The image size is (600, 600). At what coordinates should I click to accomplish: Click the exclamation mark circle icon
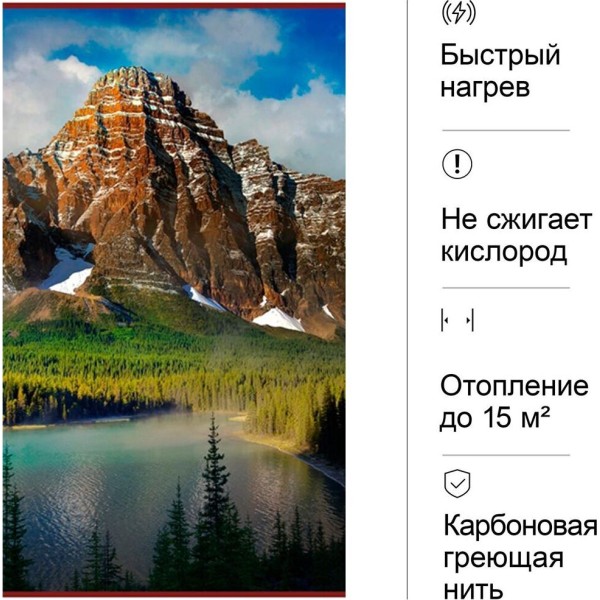[x=457, y=164]
